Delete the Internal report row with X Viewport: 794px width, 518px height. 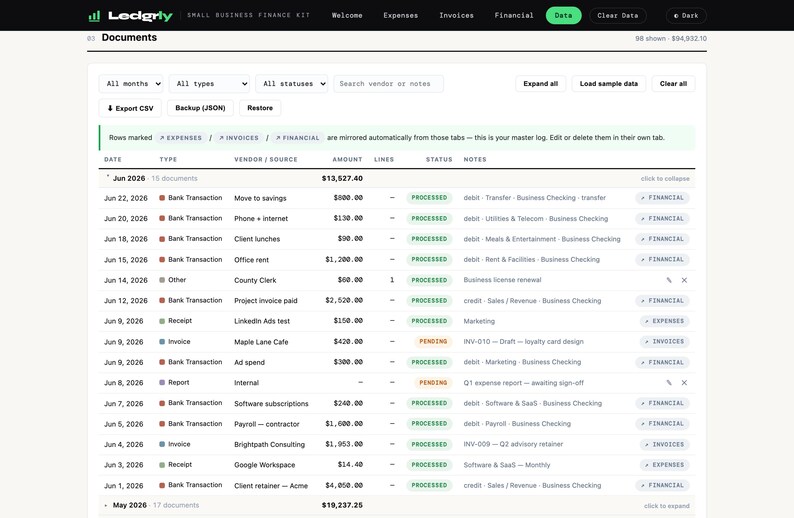tap(684, 383)
